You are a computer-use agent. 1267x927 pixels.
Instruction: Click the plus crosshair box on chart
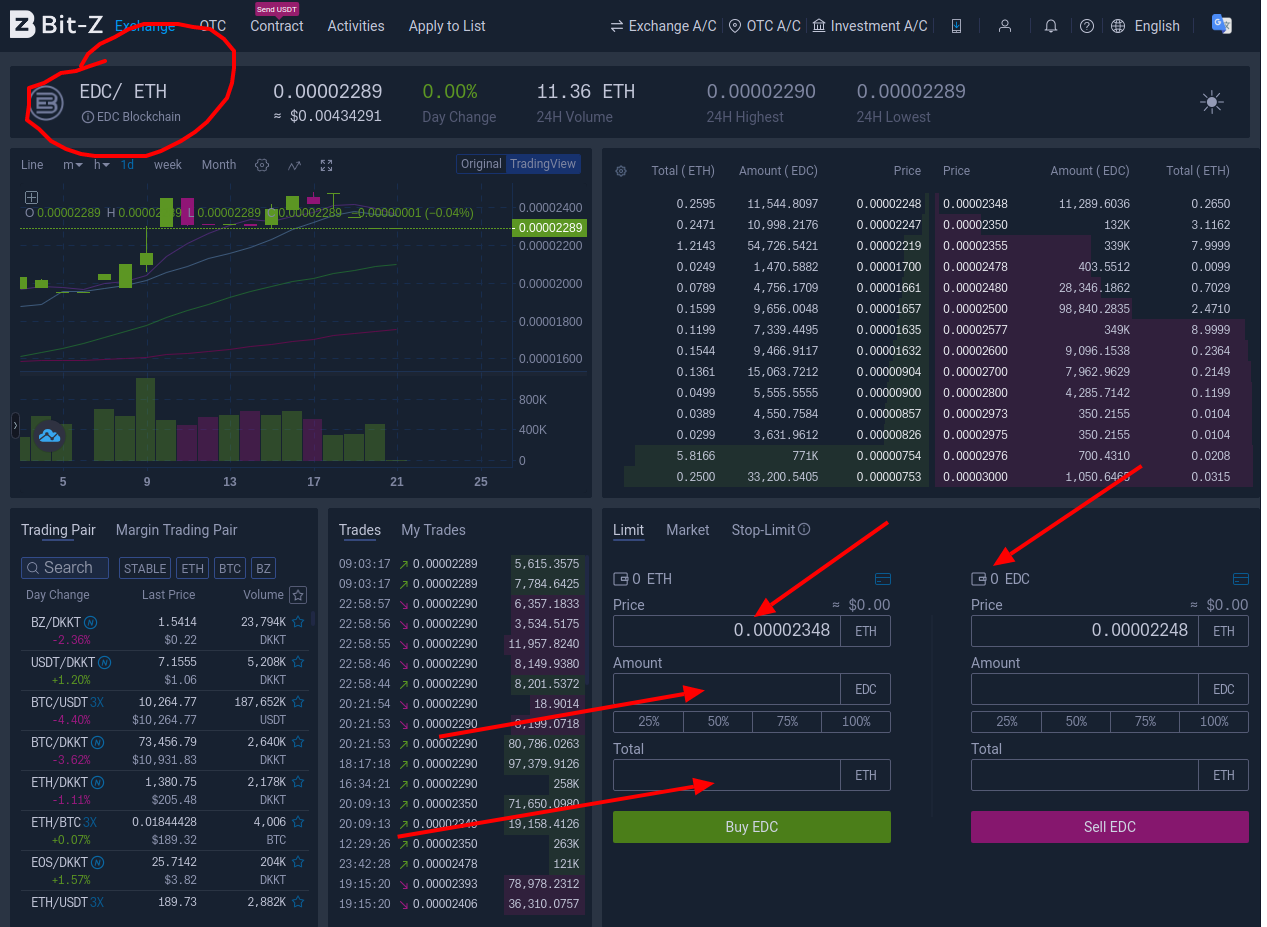point(31,197)
